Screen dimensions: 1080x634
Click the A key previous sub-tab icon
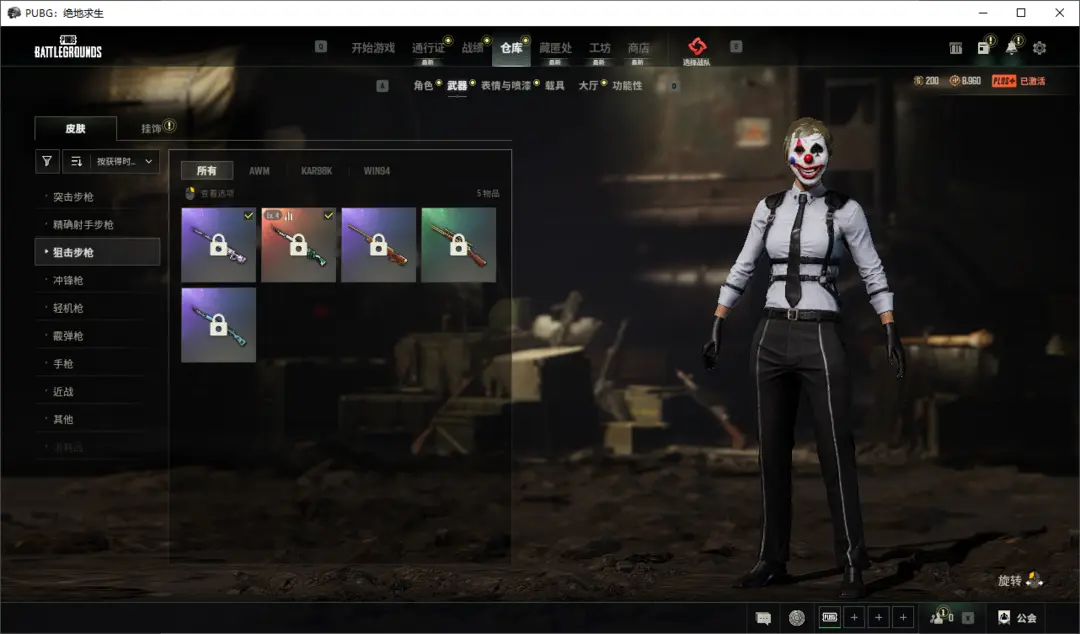pyautogui.click(x=382, y=85)
